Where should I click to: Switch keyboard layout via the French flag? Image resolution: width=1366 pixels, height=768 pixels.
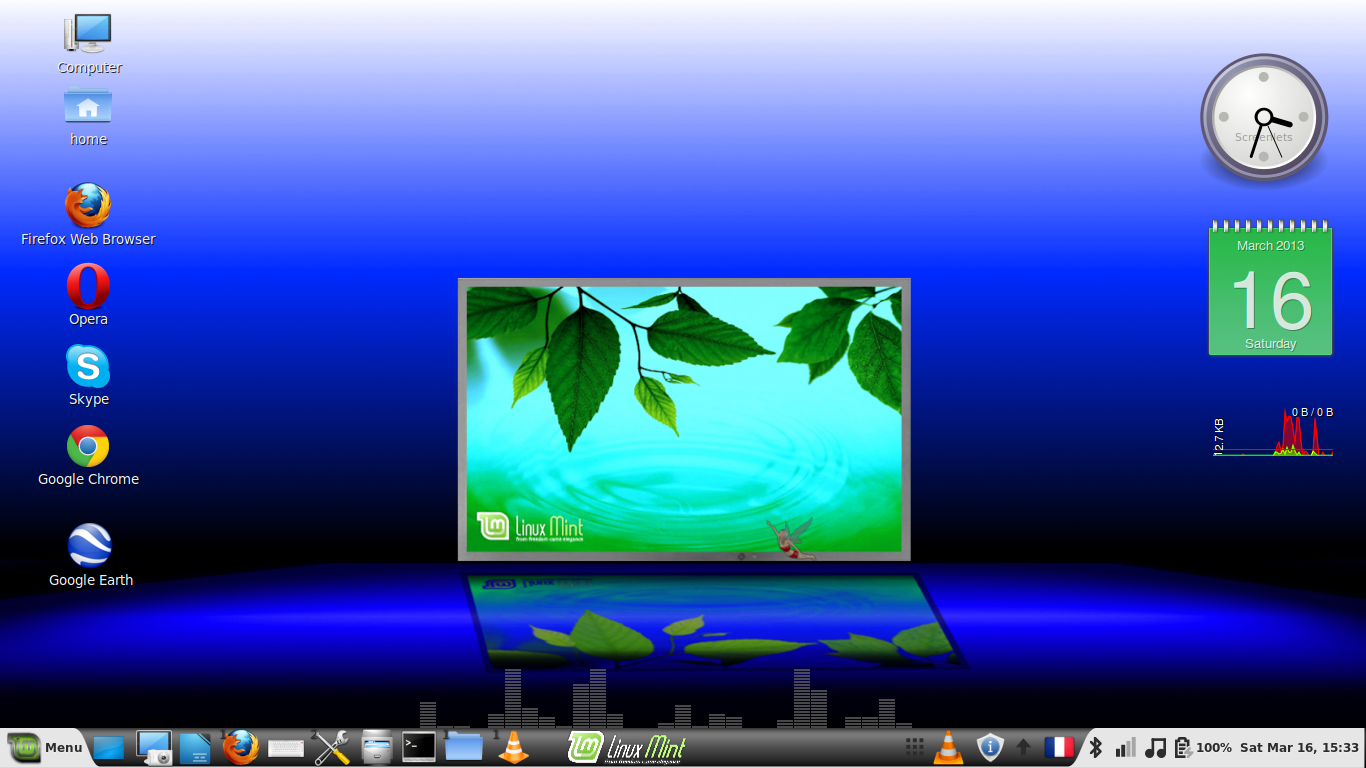click(1058, 747)
